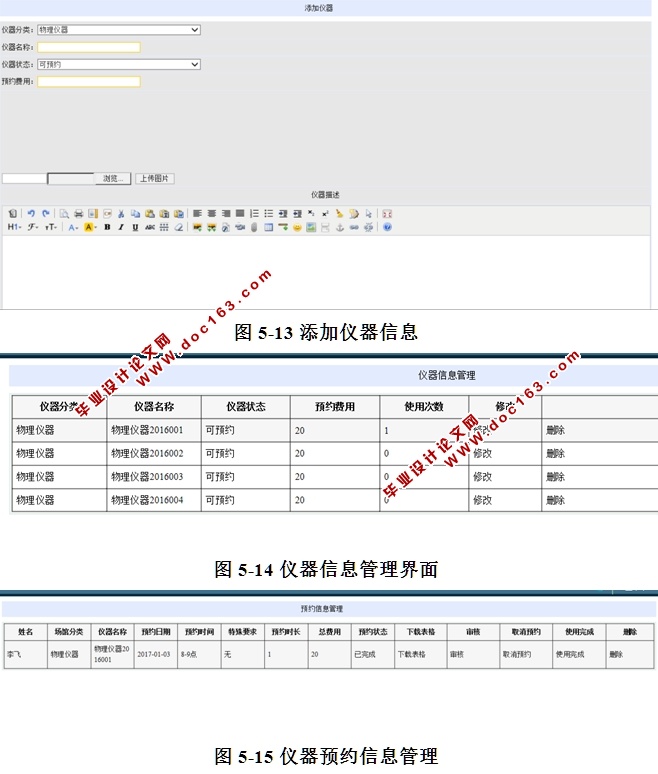Open the font family dropdown
658x774 pixels.
pos(33,227)
